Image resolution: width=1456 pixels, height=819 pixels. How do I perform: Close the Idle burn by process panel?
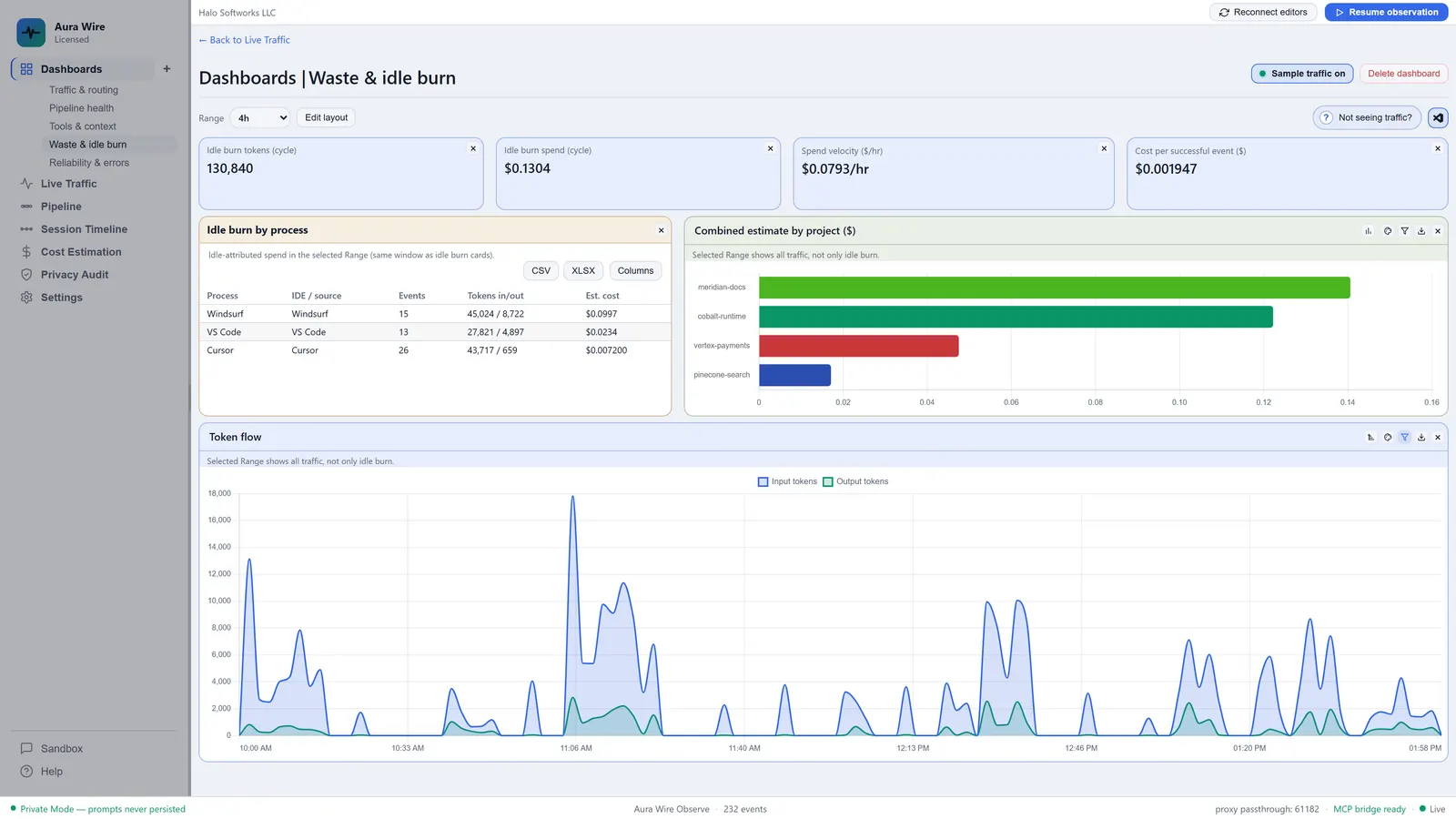(x=662, y=230)
